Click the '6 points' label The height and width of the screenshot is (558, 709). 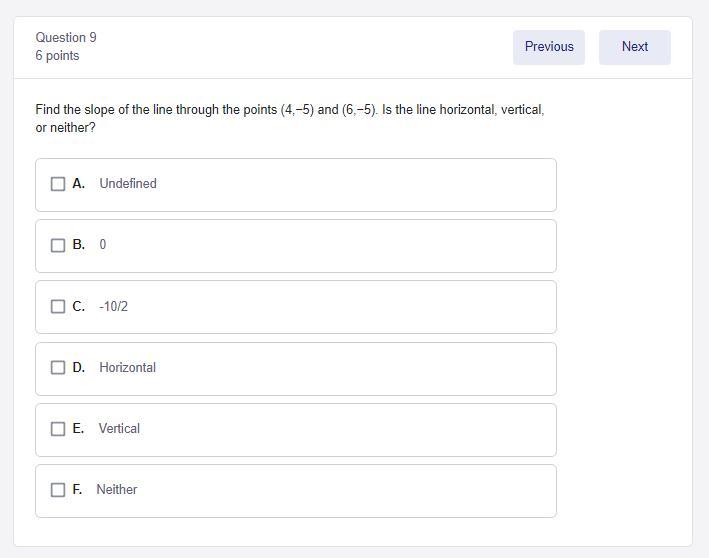click(57, 56)
